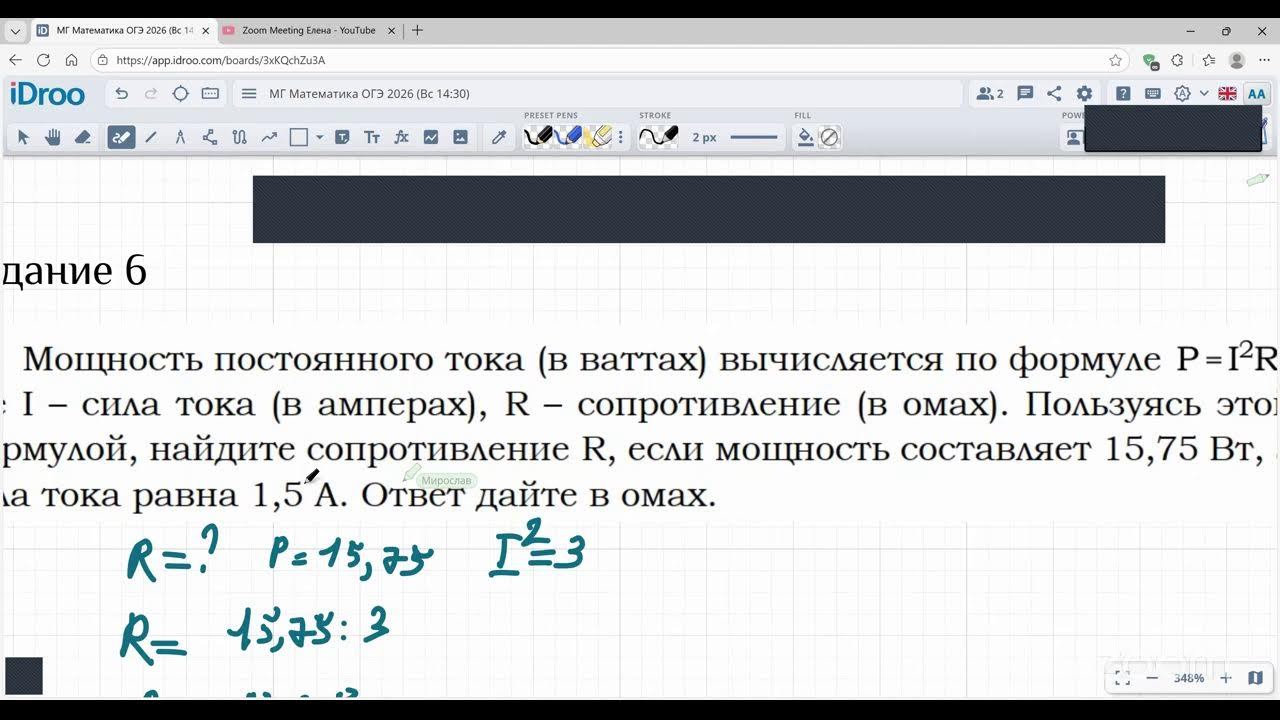Click the 348% zoom level
The height and width of the screenshot is (720, 1280).
pos(1189,678)
